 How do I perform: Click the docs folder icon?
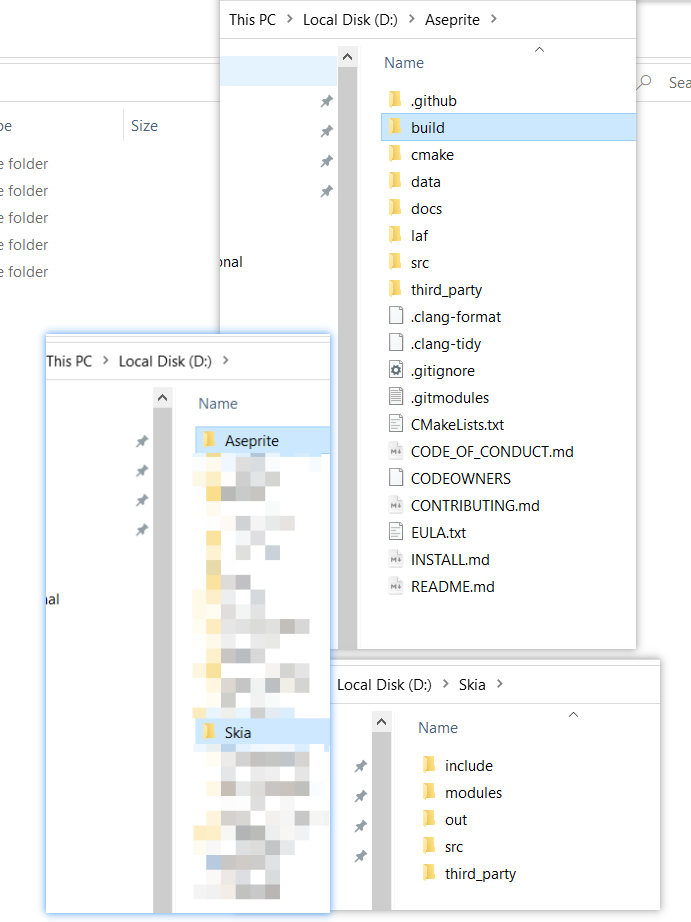tap(395, 208)
